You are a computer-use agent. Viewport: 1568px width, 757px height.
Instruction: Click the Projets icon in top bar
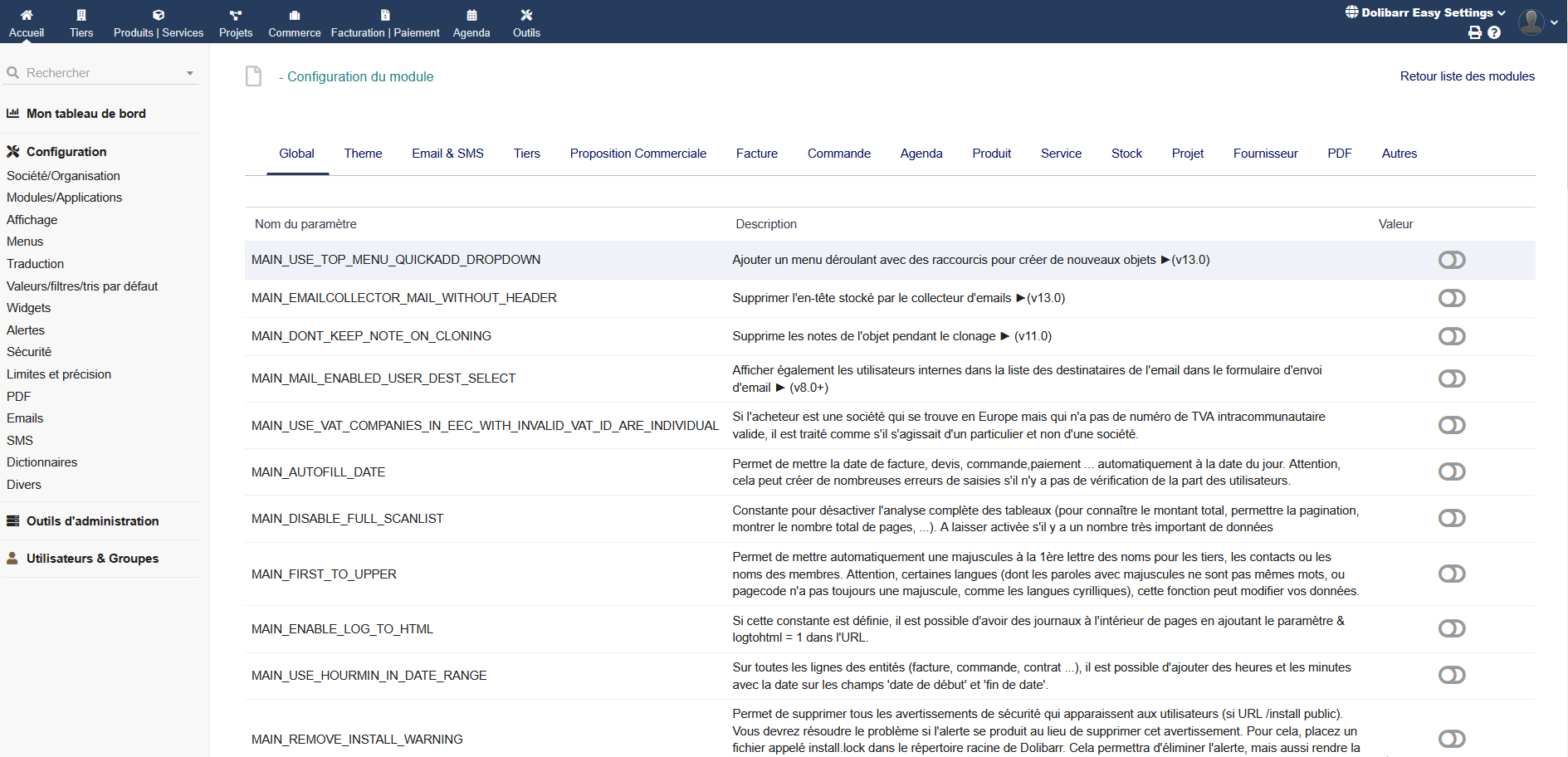(236, 15)
